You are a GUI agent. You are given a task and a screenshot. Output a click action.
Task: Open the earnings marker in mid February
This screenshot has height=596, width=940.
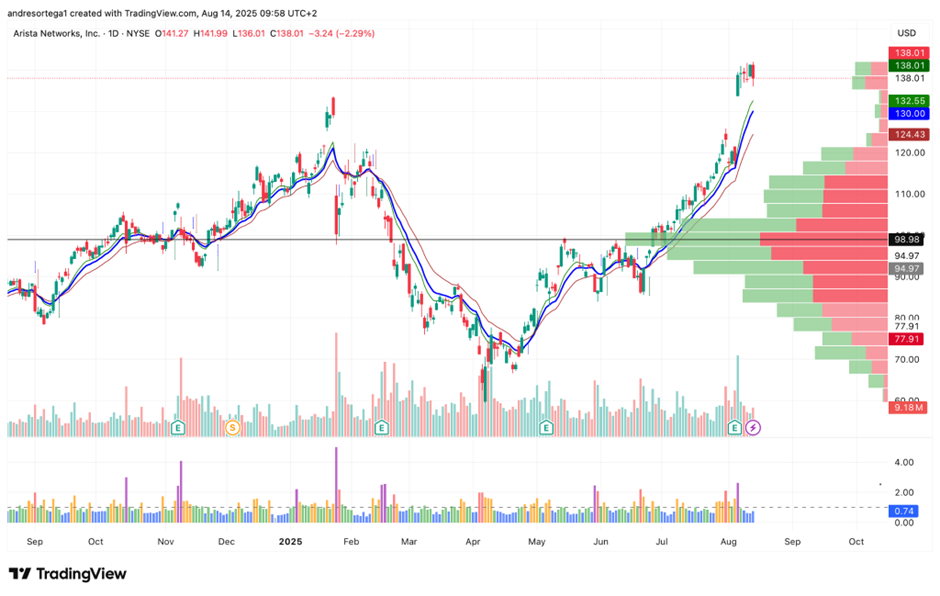tap(381, 428)
